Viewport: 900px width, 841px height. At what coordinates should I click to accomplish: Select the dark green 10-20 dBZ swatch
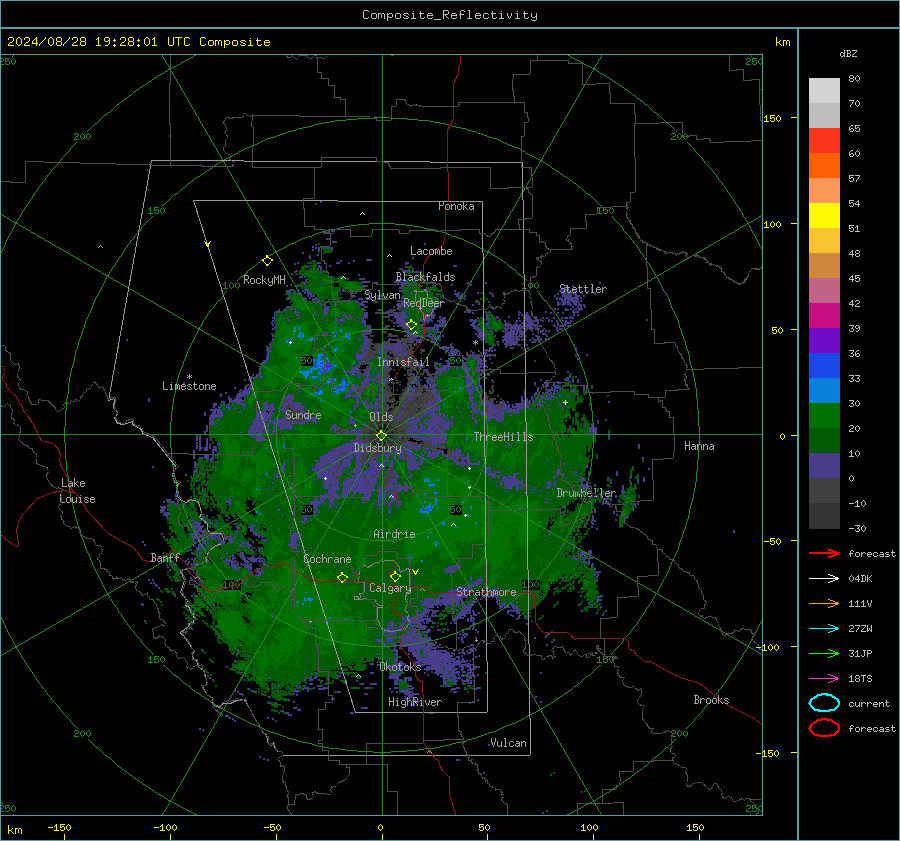[x=824, y=440]
